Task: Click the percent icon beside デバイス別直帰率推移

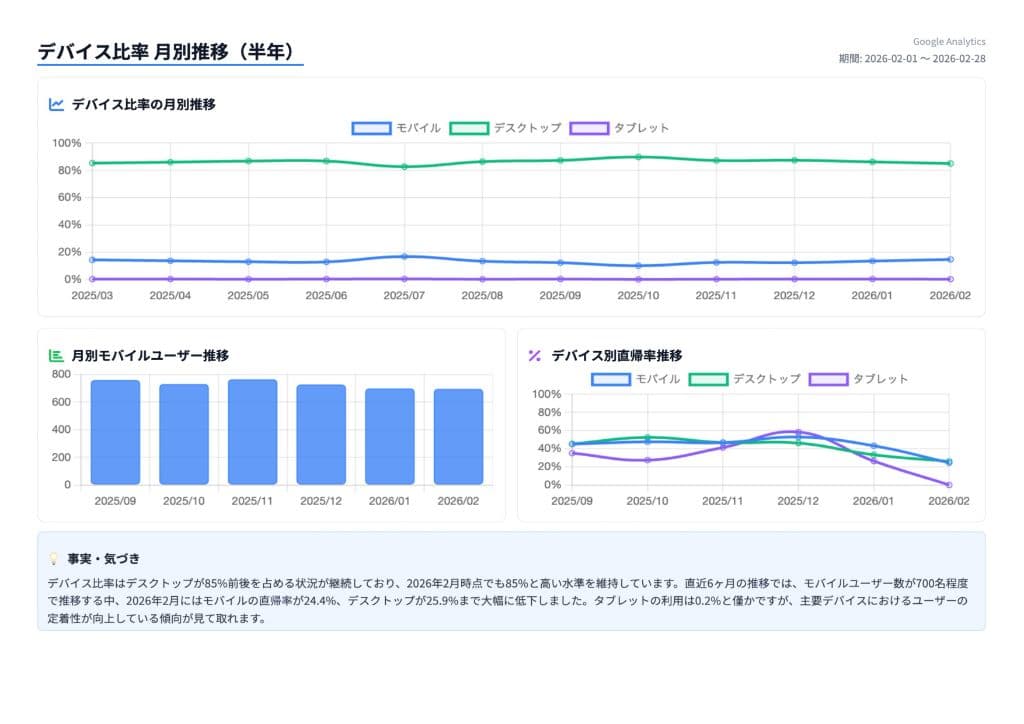Action: (535, 355)
